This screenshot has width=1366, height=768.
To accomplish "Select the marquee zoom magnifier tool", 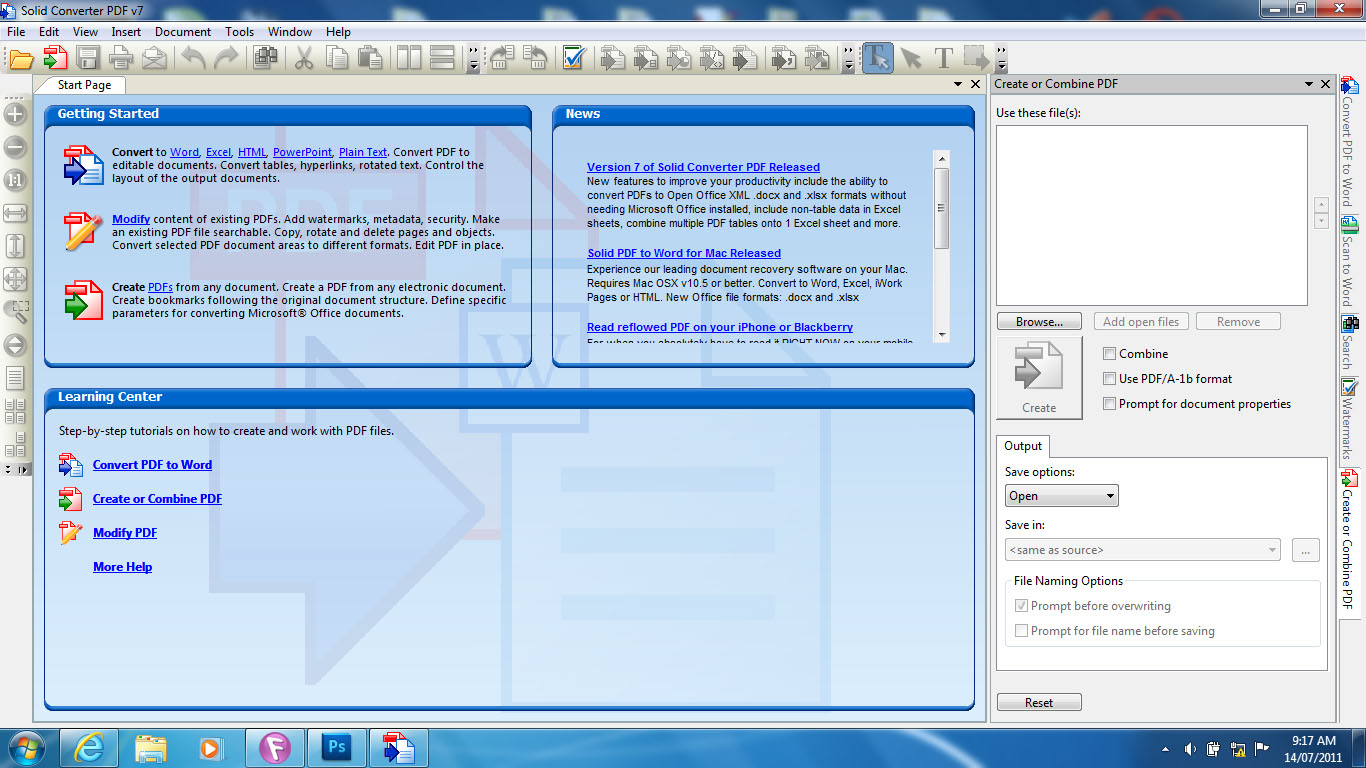I will pos(15,312).
